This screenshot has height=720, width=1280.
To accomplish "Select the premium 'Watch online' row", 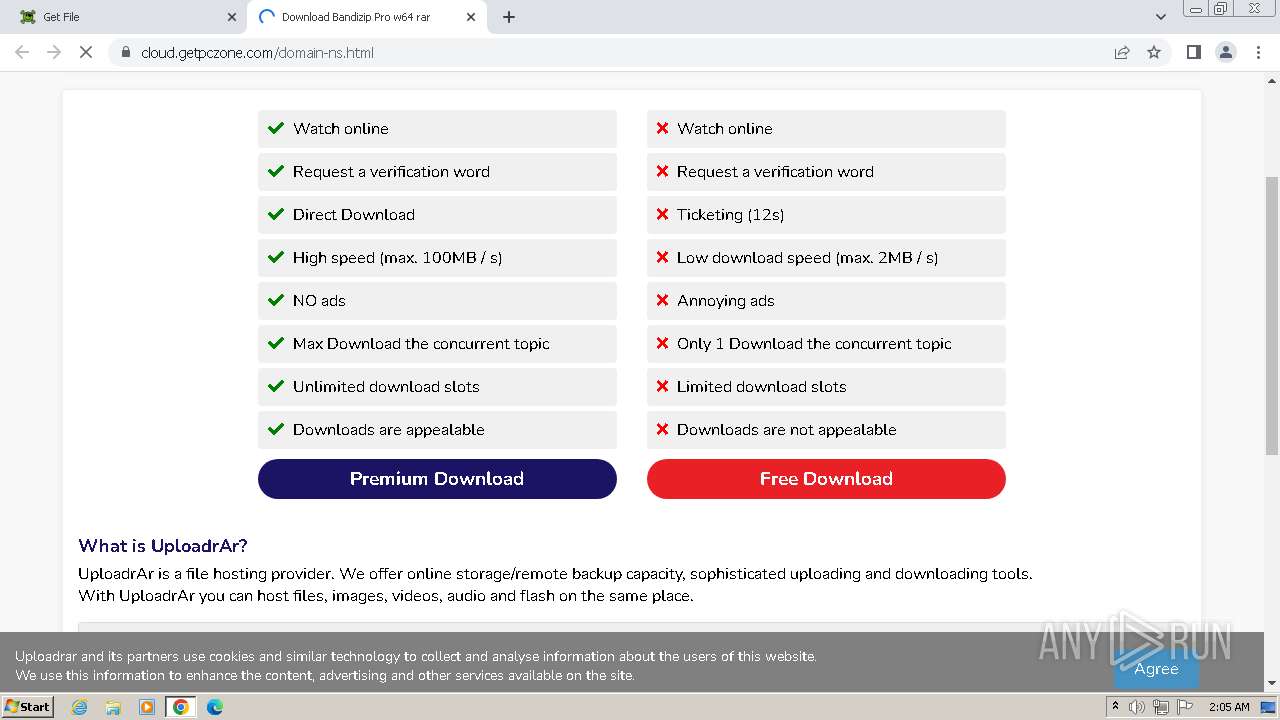I will (x=437, y=129).
